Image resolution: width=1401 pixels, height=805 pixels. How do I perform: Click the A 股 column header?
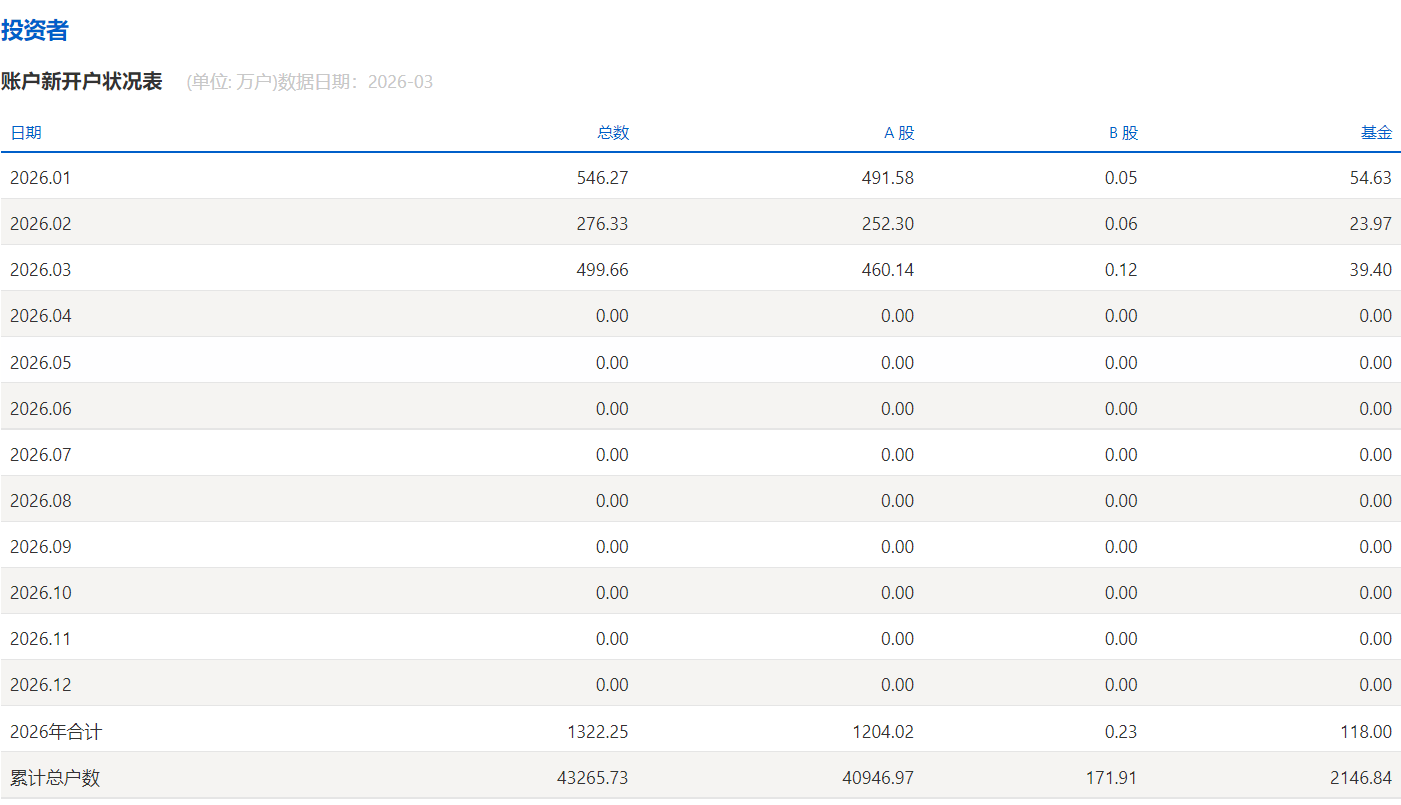click(x=898, y=133)
